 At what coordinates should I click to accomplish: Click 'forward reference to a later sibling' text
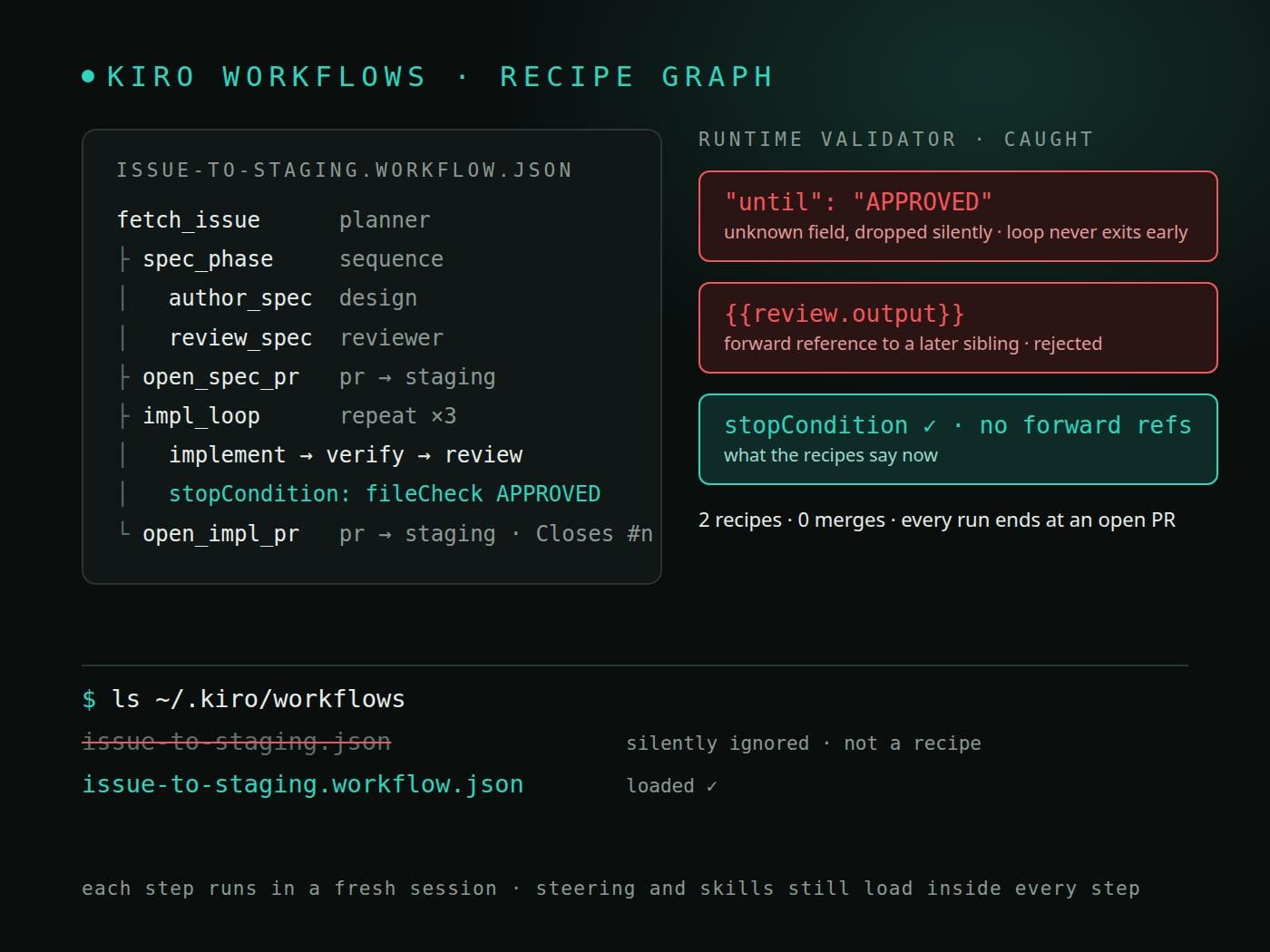(x=872, y=344)
